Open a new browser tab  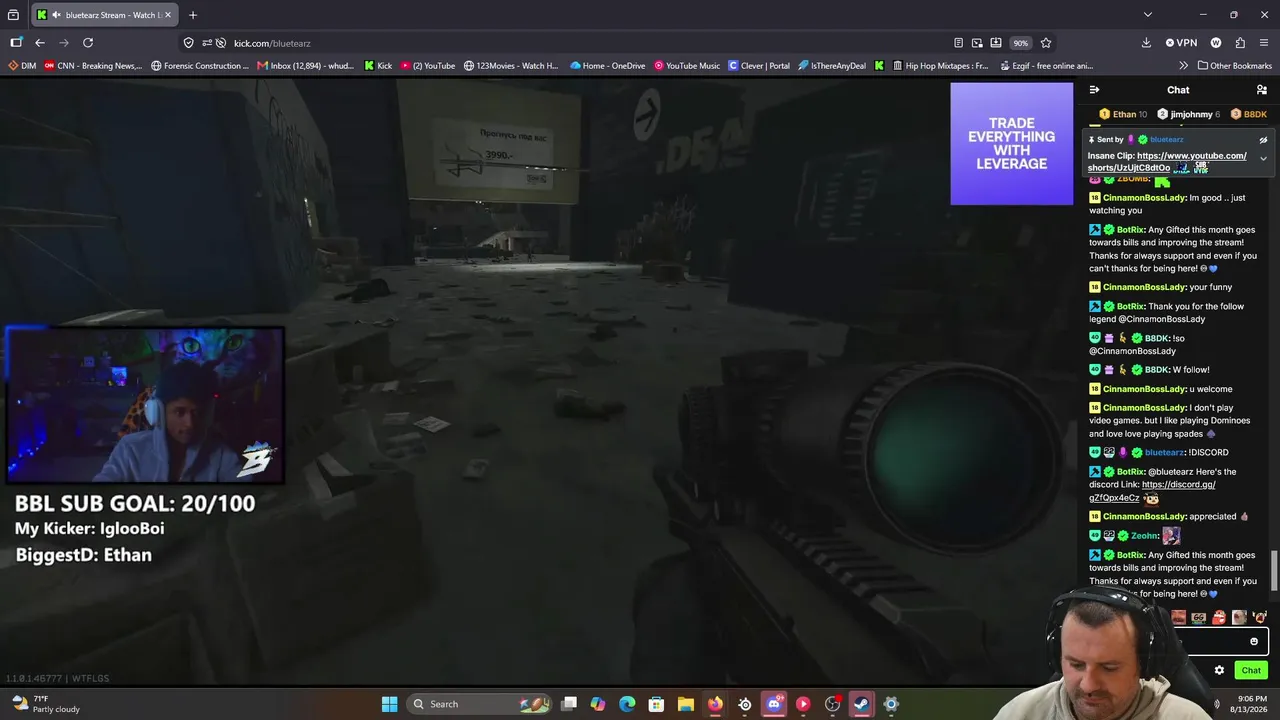pos(193,15)
